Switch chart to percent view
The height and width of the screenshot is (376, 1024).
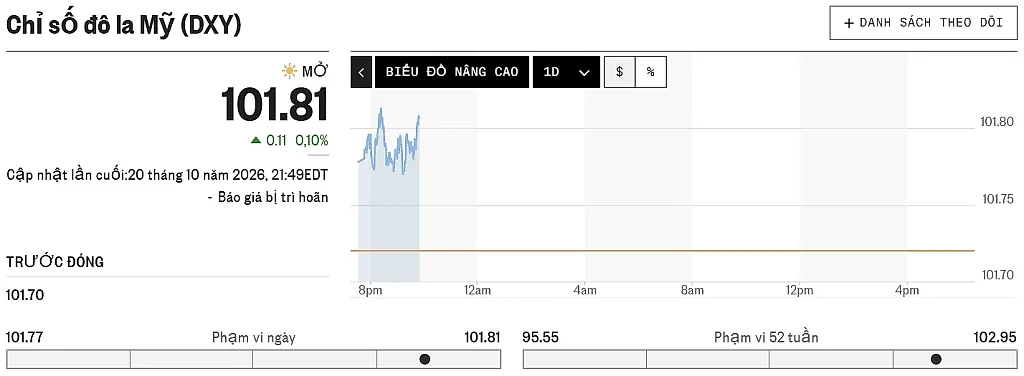[650, 72]
